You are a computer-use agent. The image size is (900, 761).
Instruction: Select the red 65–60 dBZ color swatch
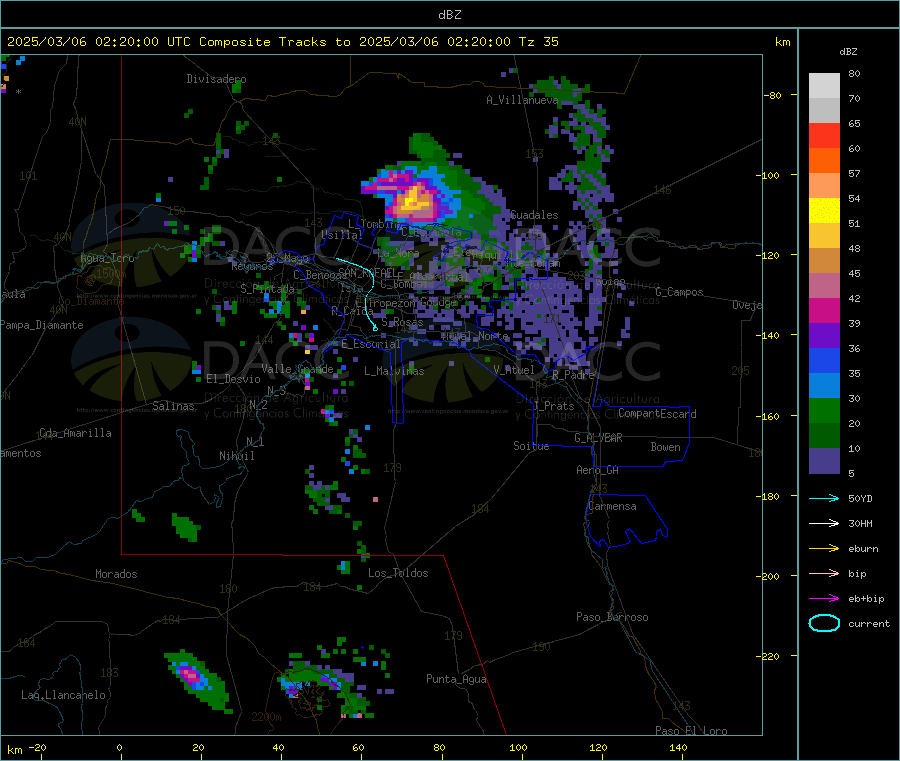[824, 135]
